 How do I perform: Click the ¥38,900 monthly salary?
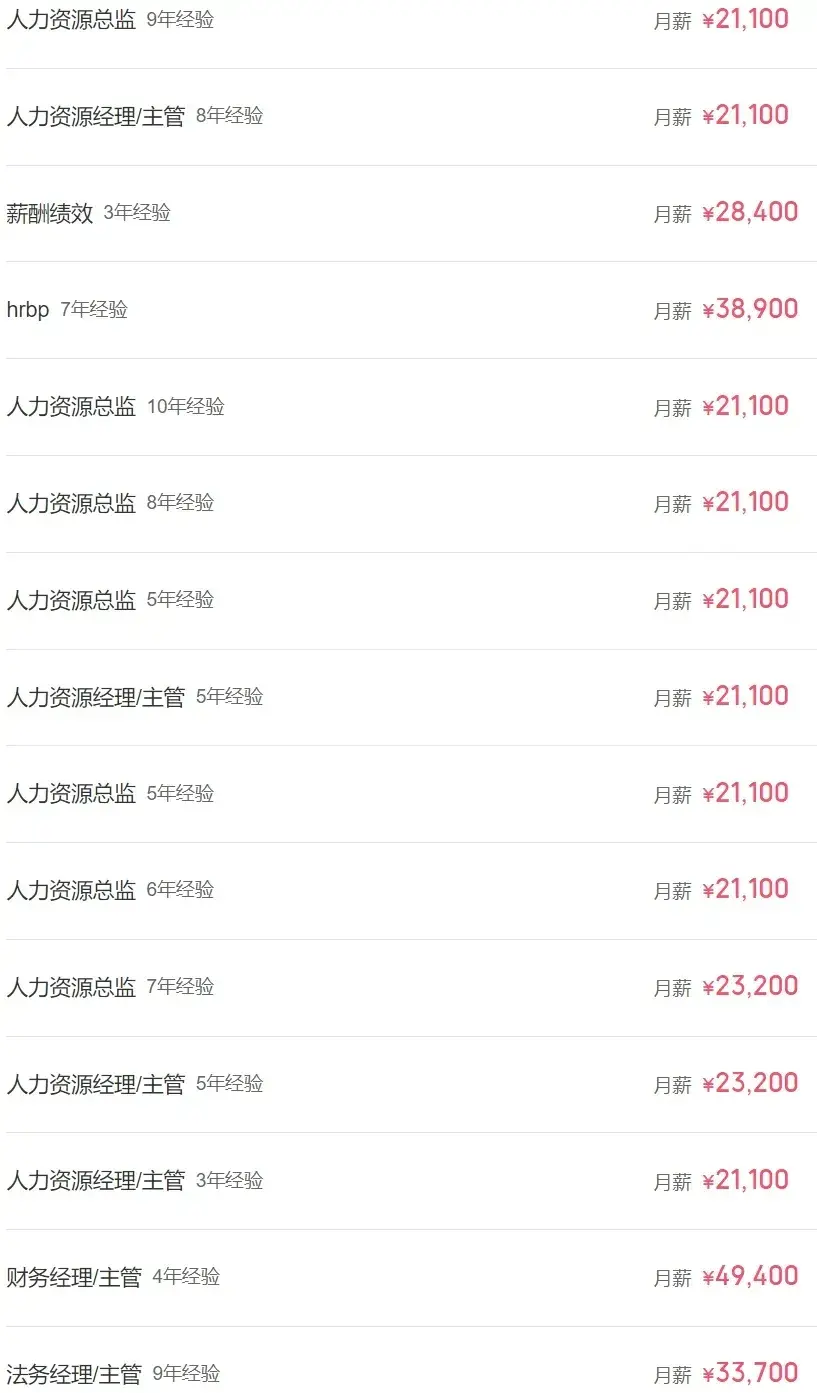[750, 309]
